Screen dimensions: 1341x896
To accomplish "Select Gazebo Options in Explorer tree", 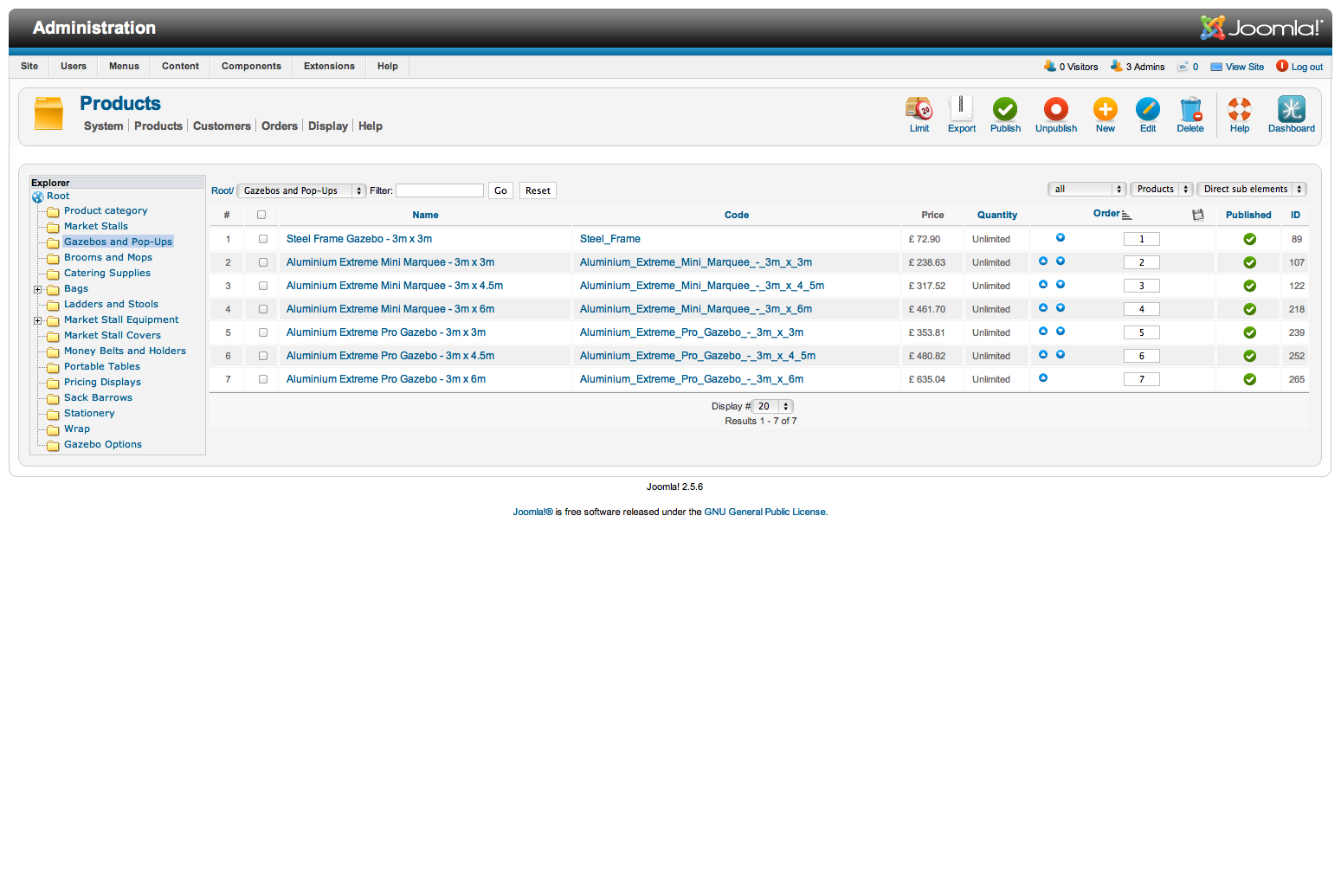I will pyautogui.click(x=103, y=444).
